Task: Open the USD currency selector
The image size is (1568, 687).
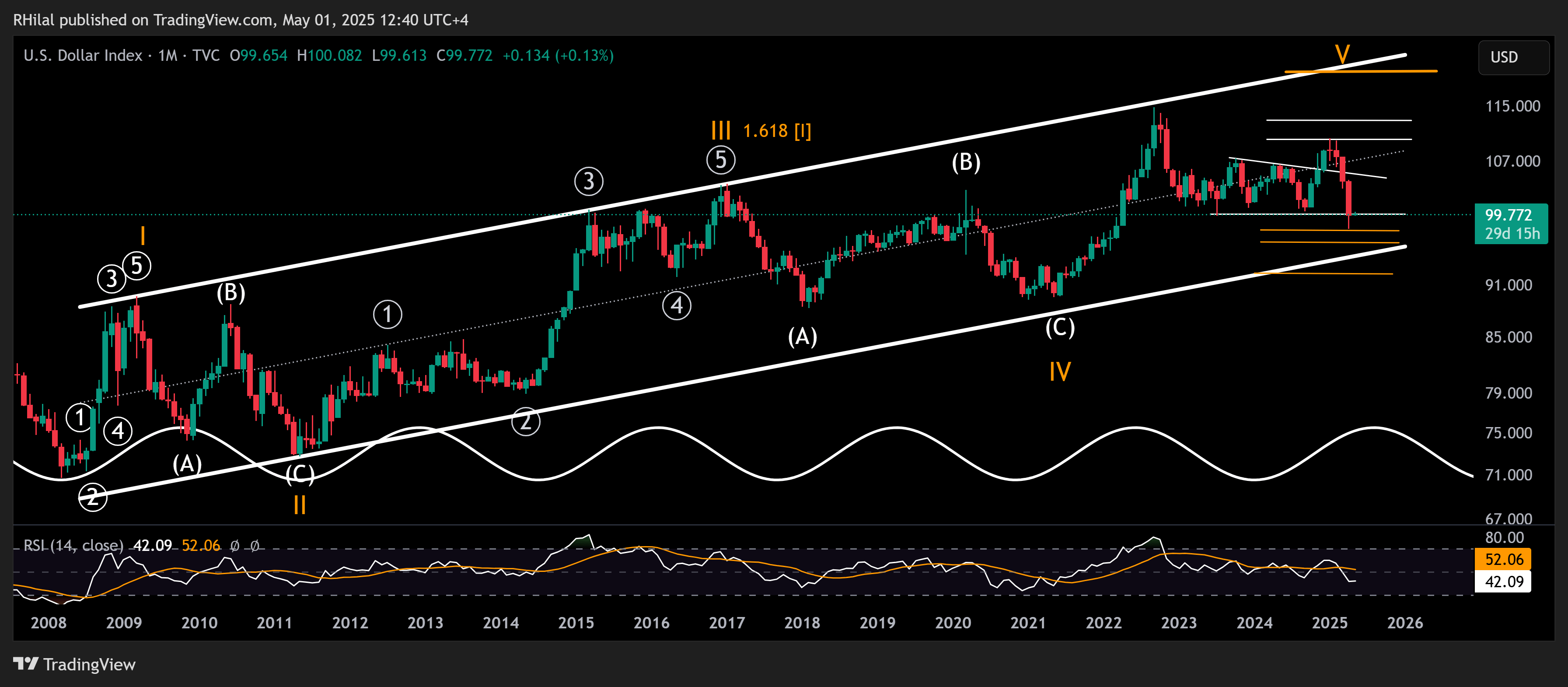Action: (1513, 57)
